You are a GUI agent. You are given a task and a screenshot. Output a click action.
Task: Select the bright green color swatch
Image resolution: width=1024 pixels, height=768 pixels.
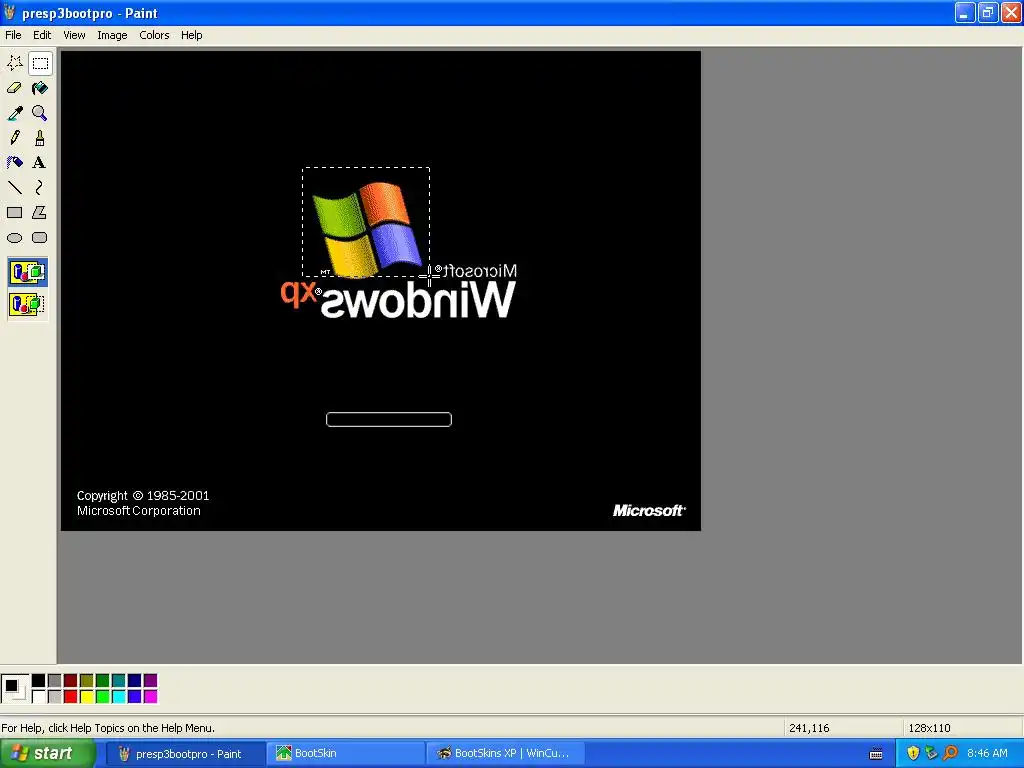(103, 697)
